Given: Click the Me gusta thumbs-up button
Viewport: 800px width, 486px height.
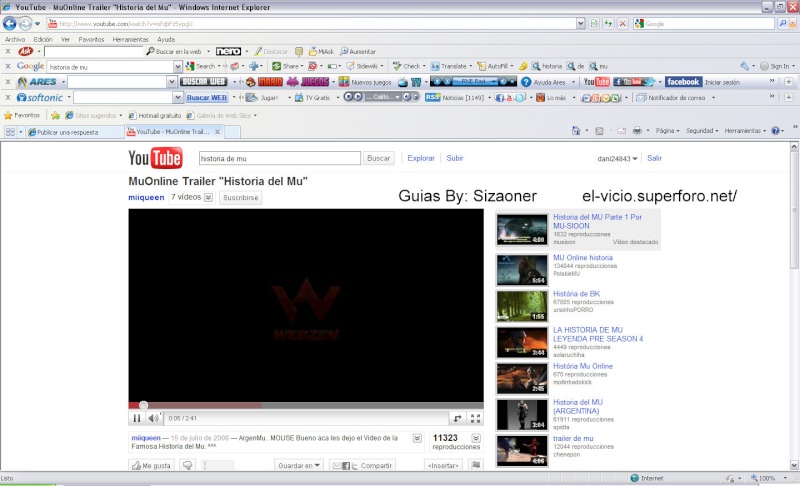Looking at the screenshot, I should point(152,465).
